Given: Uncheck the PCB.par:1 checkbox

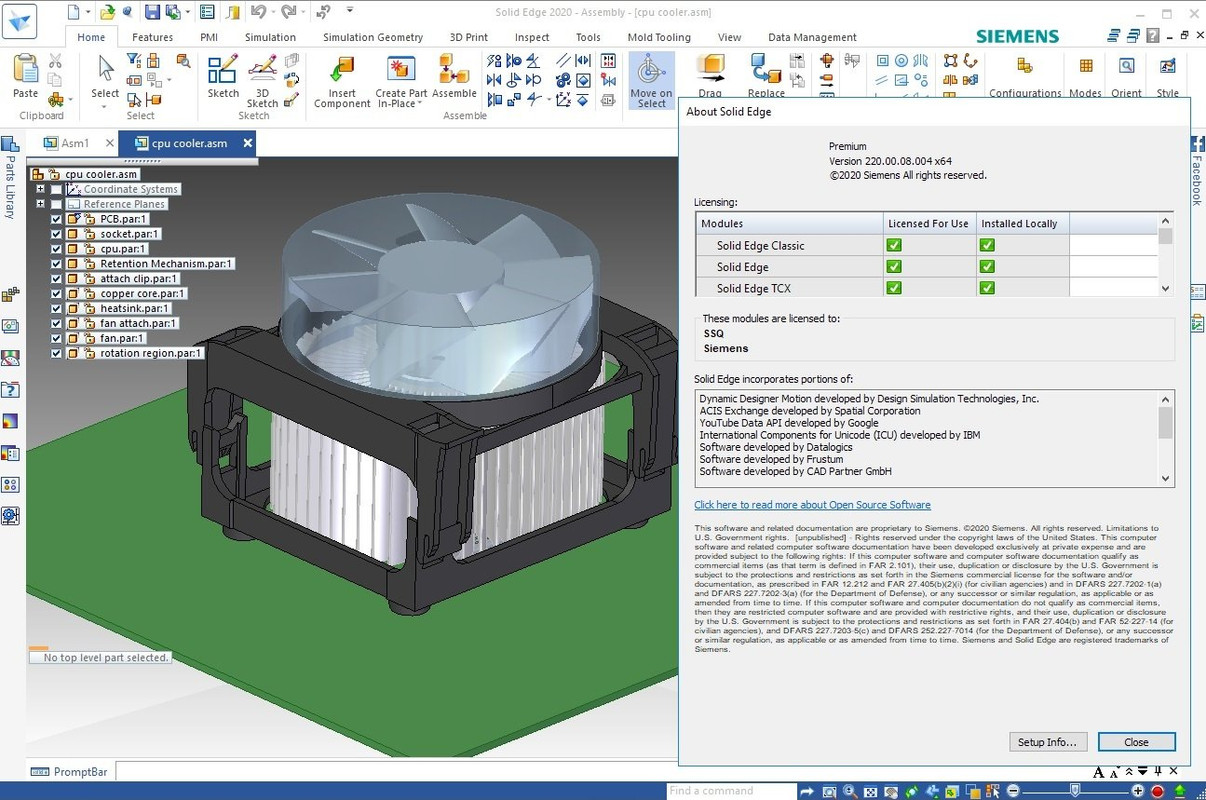Looking at the screenshot, I should pos(57,219).
